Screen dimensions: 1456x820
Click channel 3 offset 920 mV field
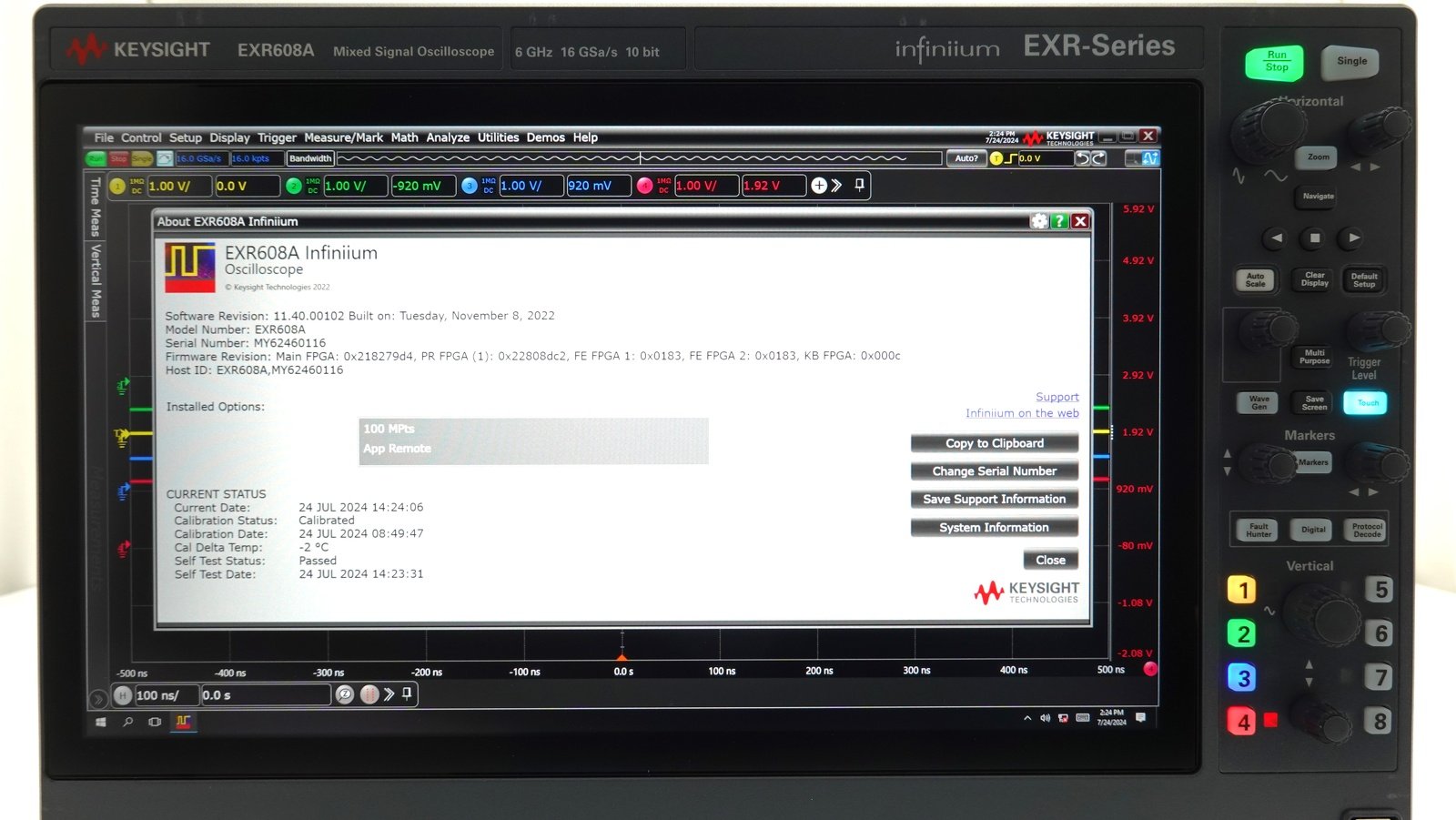[x=601, y=186]
